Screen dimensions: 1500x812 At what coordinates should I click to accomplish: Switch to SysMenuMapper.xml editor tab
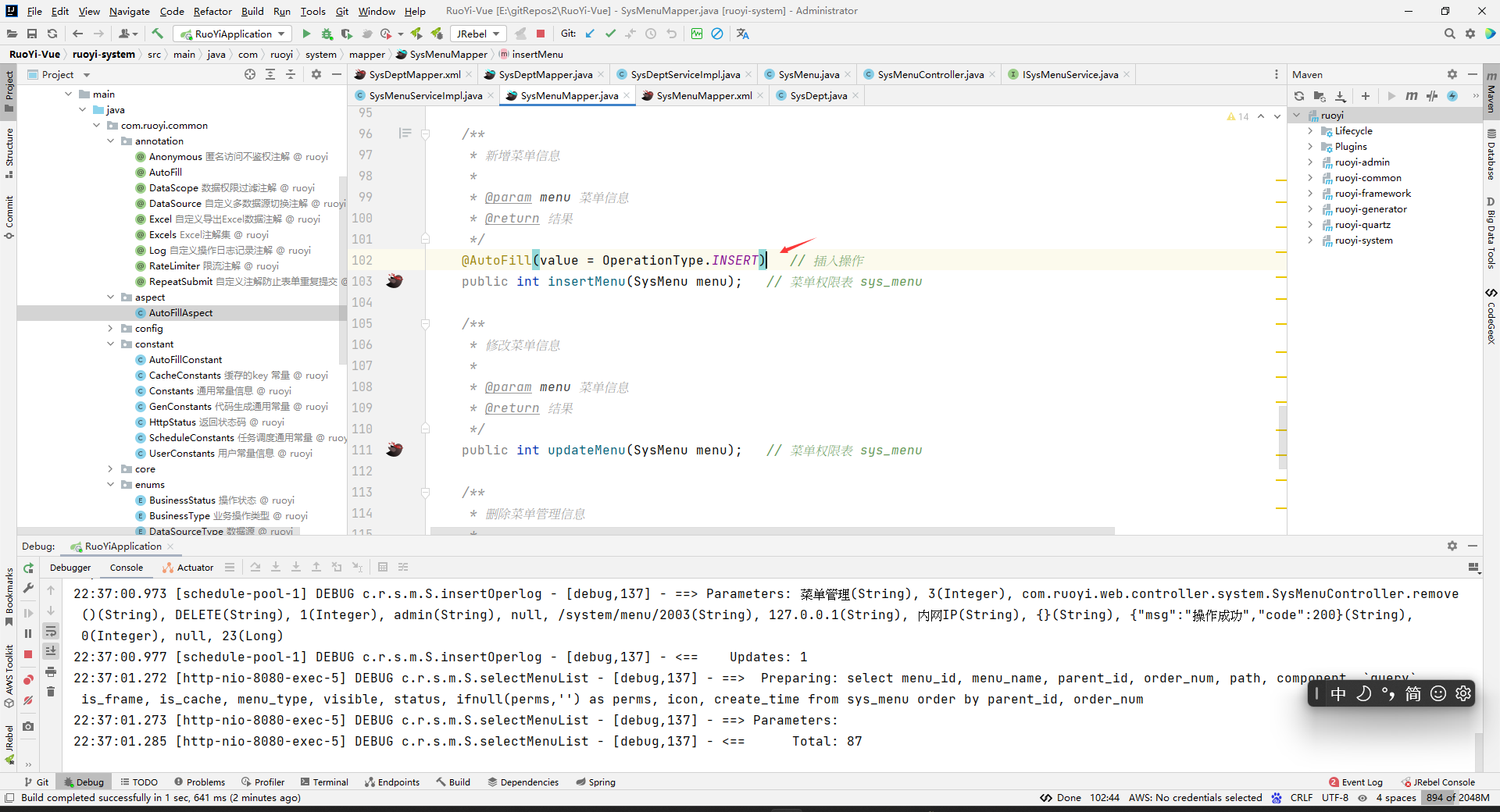pyautogui.click(x=703, y=96)
